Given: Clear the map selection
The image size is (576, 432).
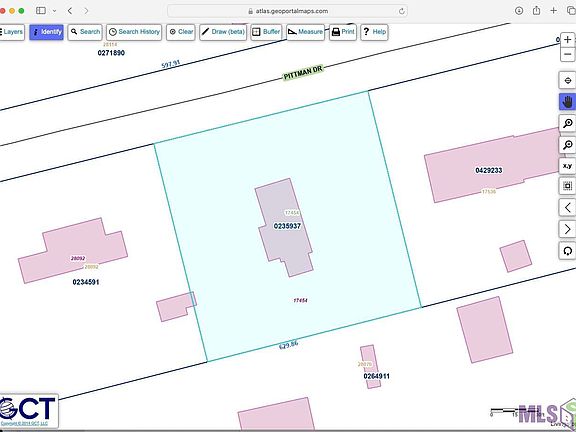Looking at the screenshot, I should pos(181,32).
